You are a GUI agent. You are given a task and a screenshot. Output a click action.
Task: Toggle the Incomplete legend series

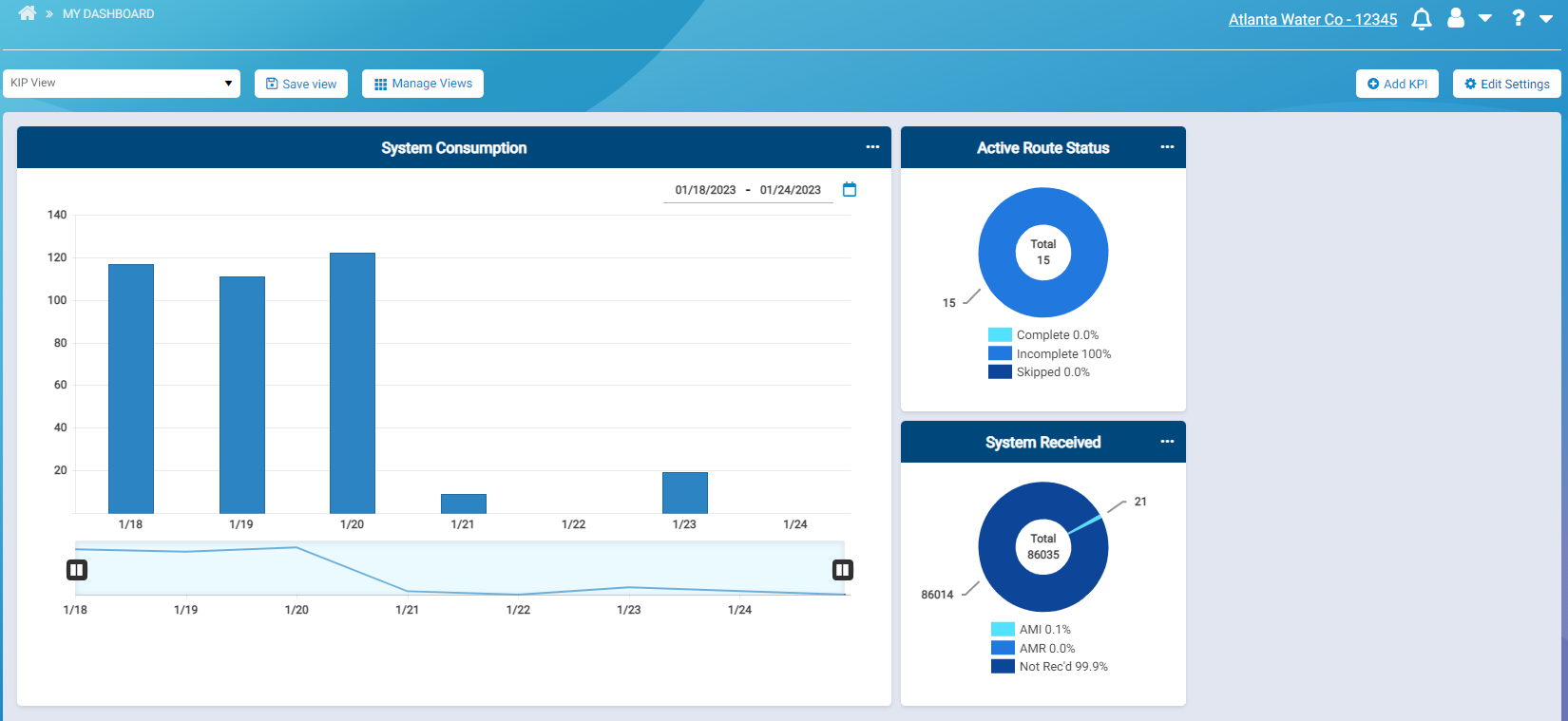[x=1049, y=354]
